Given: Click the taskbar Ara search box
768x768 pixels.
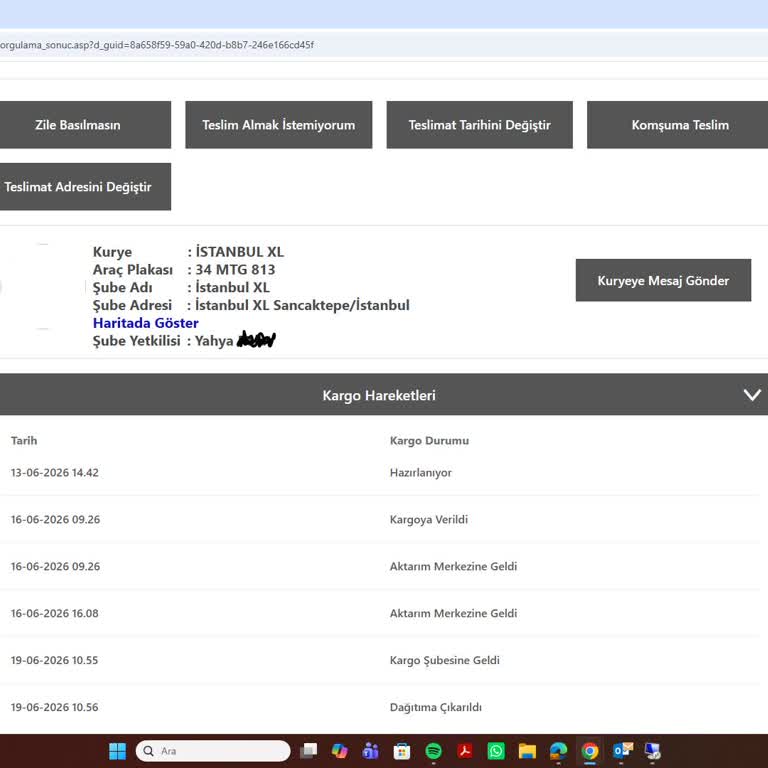Looking at the screenshot, I should coord(213,751).
